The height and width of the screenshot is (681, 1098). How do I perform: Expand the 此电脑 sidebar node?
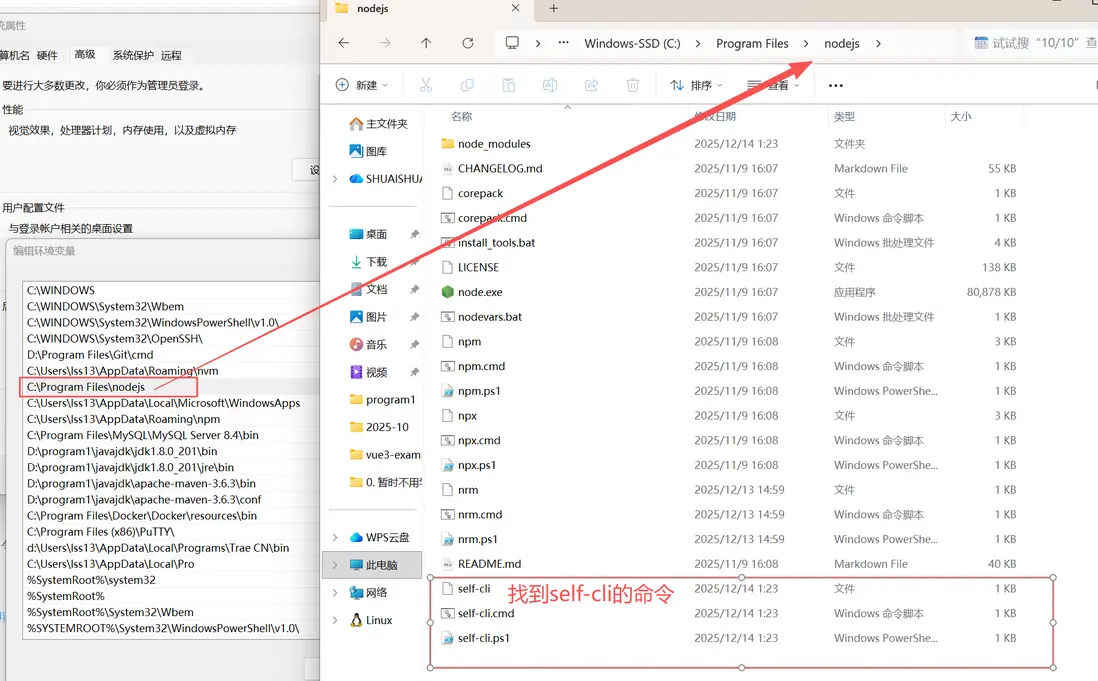pos(335,565)
